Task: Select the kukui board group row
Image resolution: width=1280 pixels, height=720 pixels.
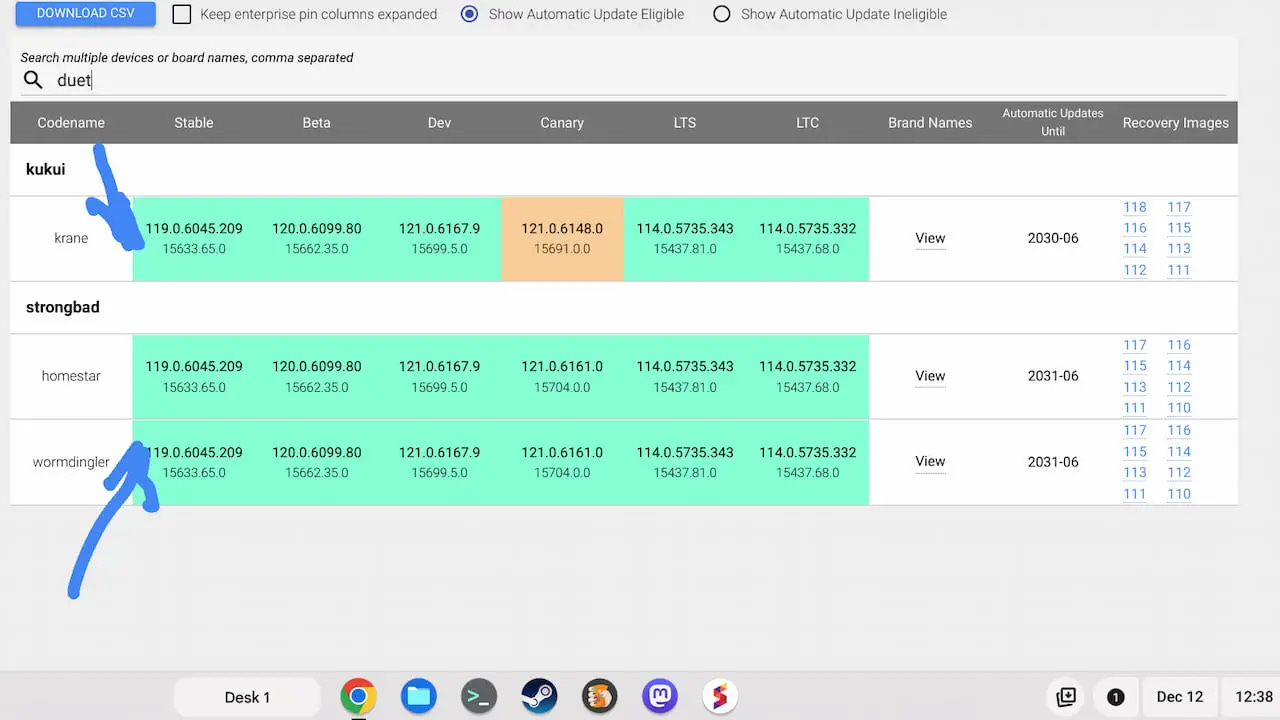Action: coord(624,170)
